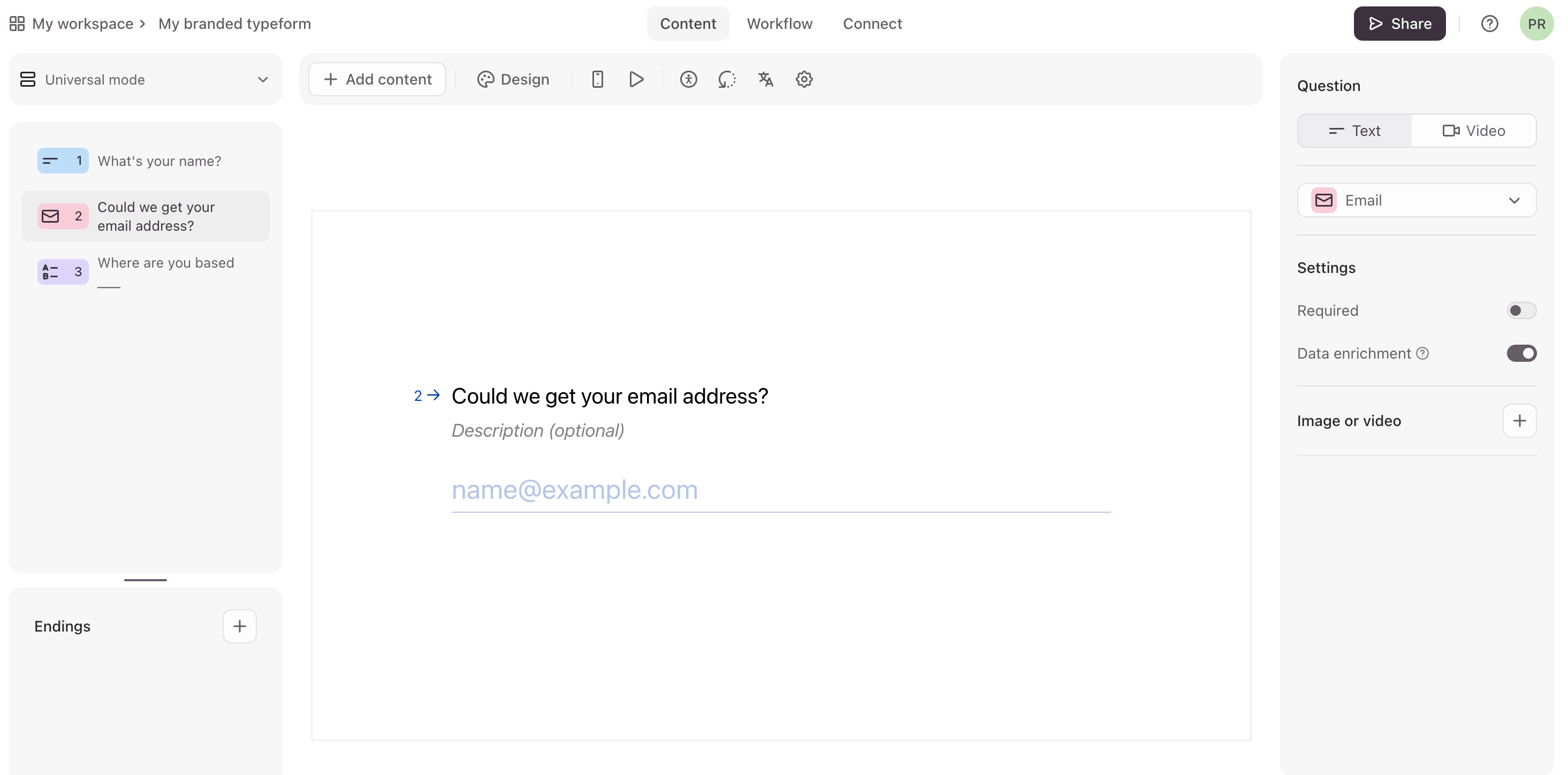
Task: Click the Share button
Action: 1399,24
